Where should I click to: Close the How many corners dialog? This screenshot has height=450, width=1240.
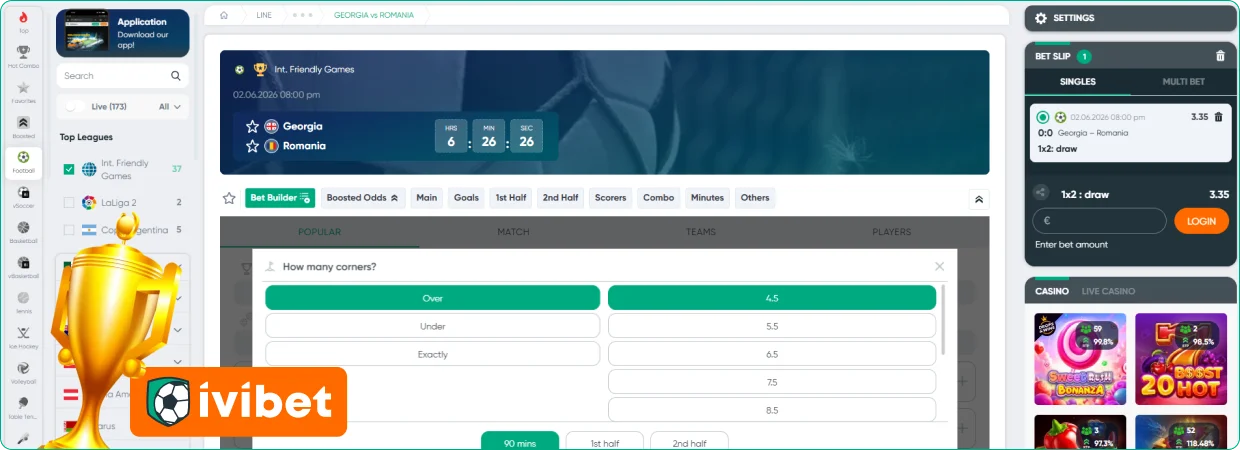939,266
